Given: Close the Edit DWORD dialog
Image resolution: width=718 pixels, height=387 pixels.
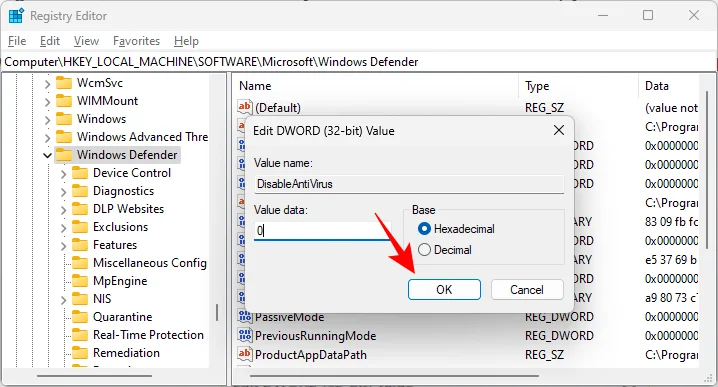Looking at the screenshot, I should point(559,131).
